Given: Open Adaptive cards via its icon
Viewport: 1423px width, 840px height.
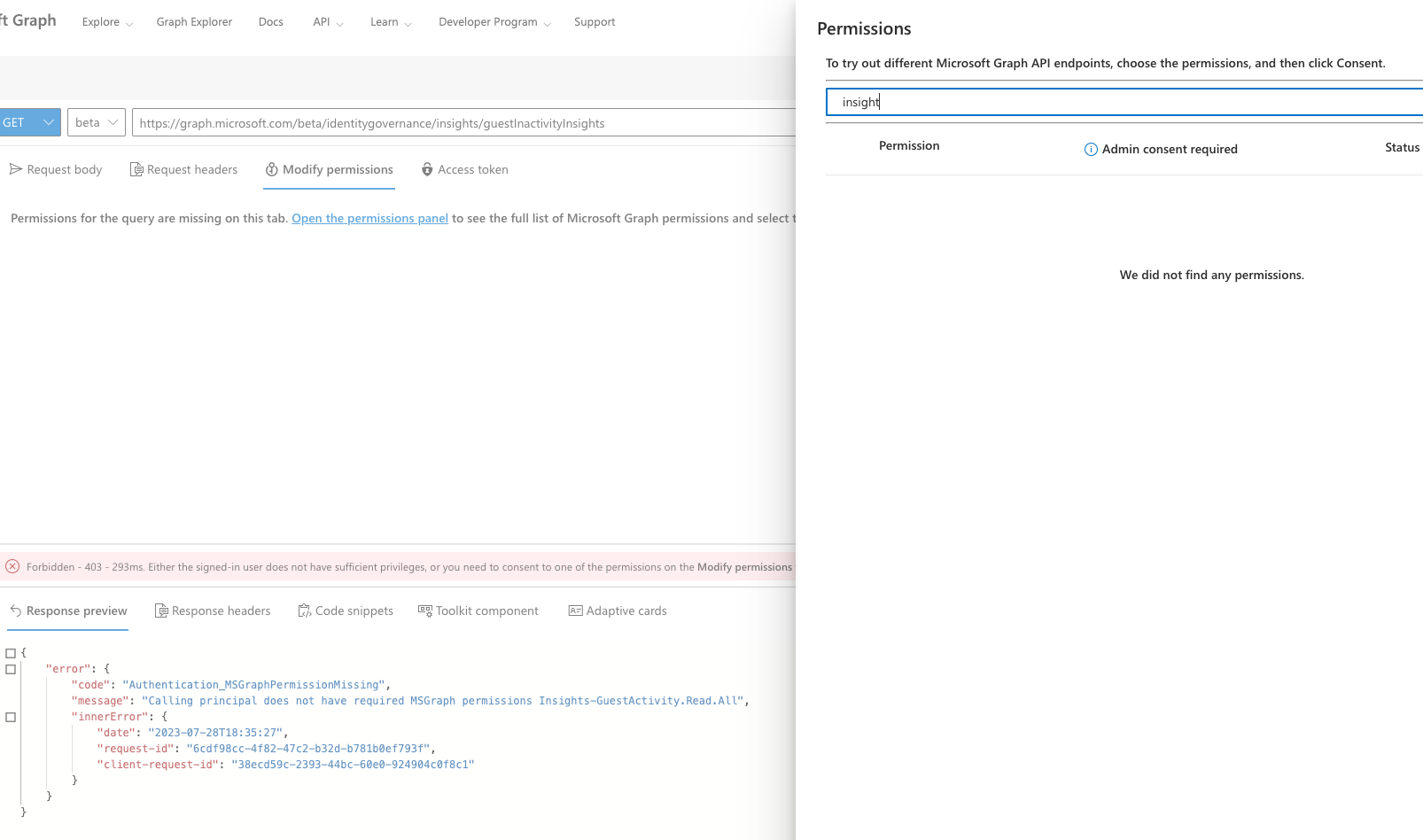Looking at the screenshot, I should pos(576,611).
